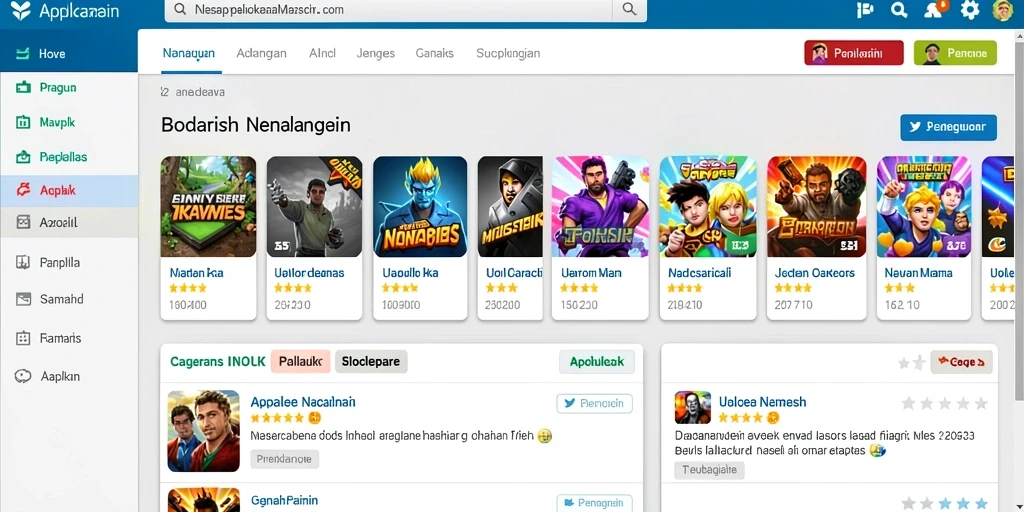Click the blue Penegwoar Twitter button
Viewport: 1024px width, 512px height.
click(x=948, y=127)
